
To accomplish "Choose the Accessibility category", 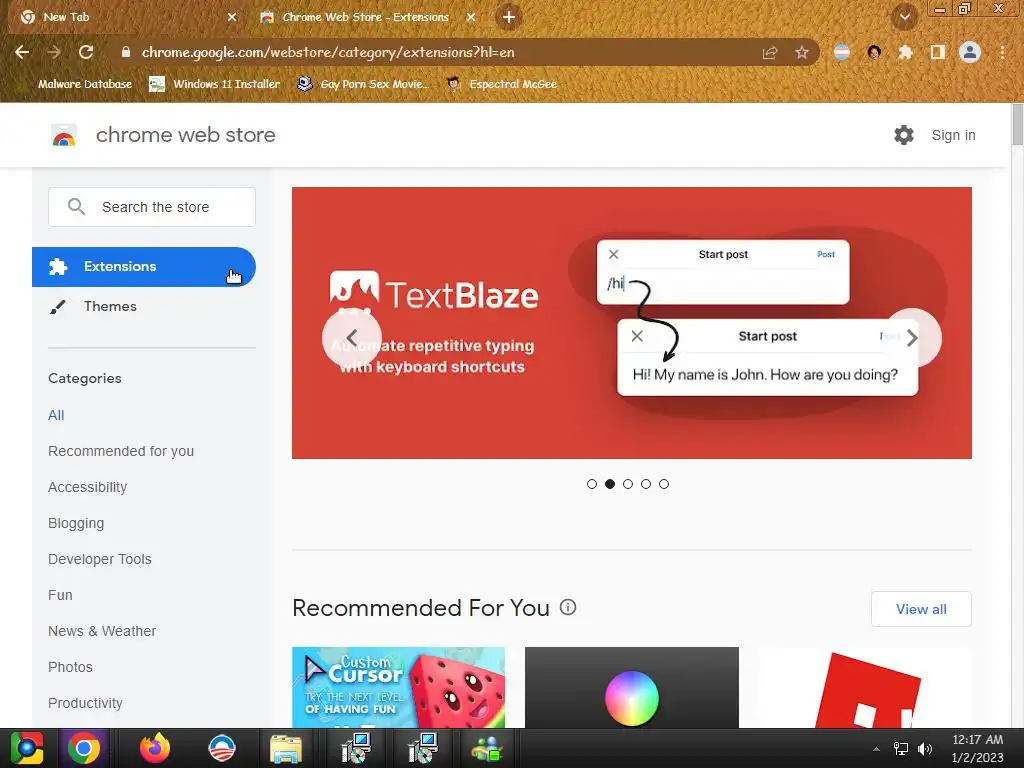I will 88,487.
